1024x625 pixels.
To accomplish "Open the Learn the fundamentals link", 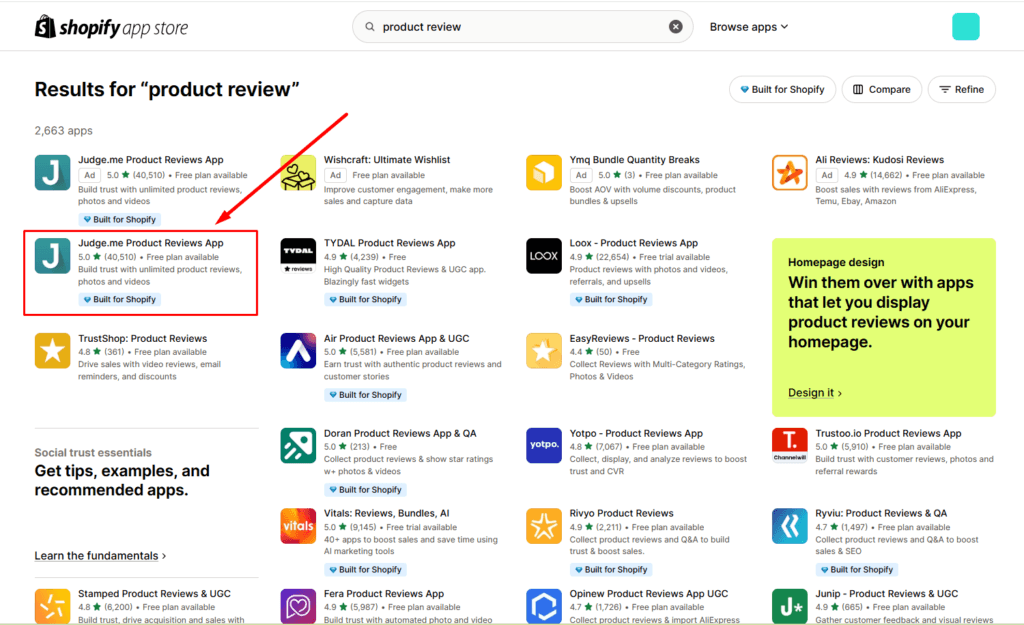I will pyautogui.click(x=101, y=556).
